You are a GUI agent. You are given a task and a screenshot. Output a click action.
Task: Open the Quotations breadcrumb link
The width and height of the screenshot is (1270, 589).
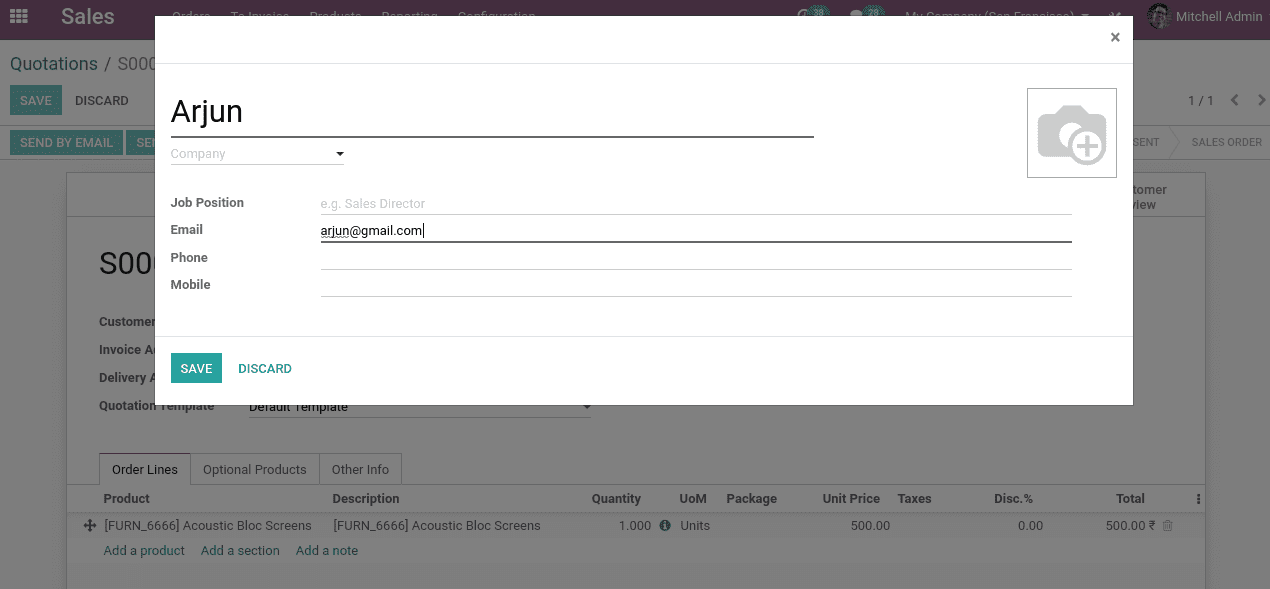point(54,64)
